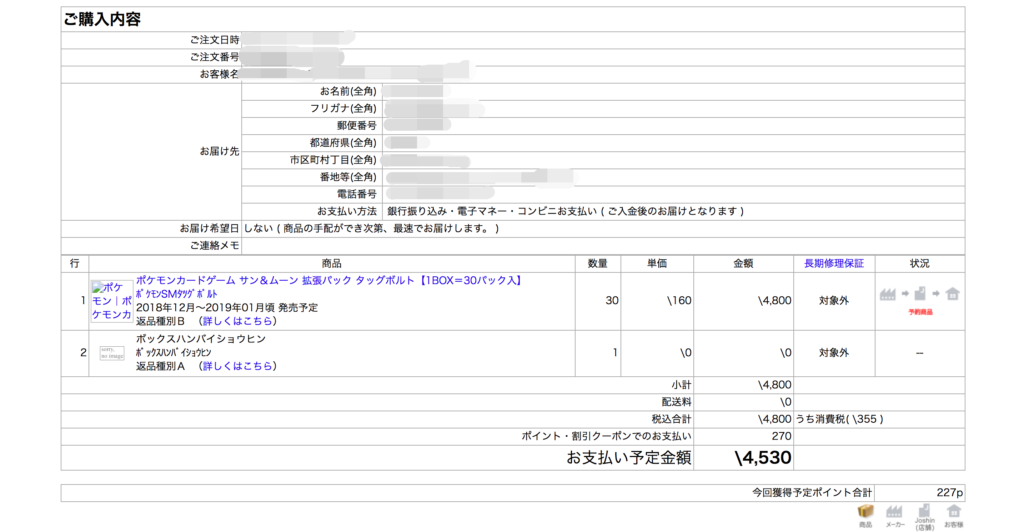This screenshot has height=532, width=1024.
Task: Open the Pokemon card product thumbnail in row 1
Action: [x=112, y=301]
